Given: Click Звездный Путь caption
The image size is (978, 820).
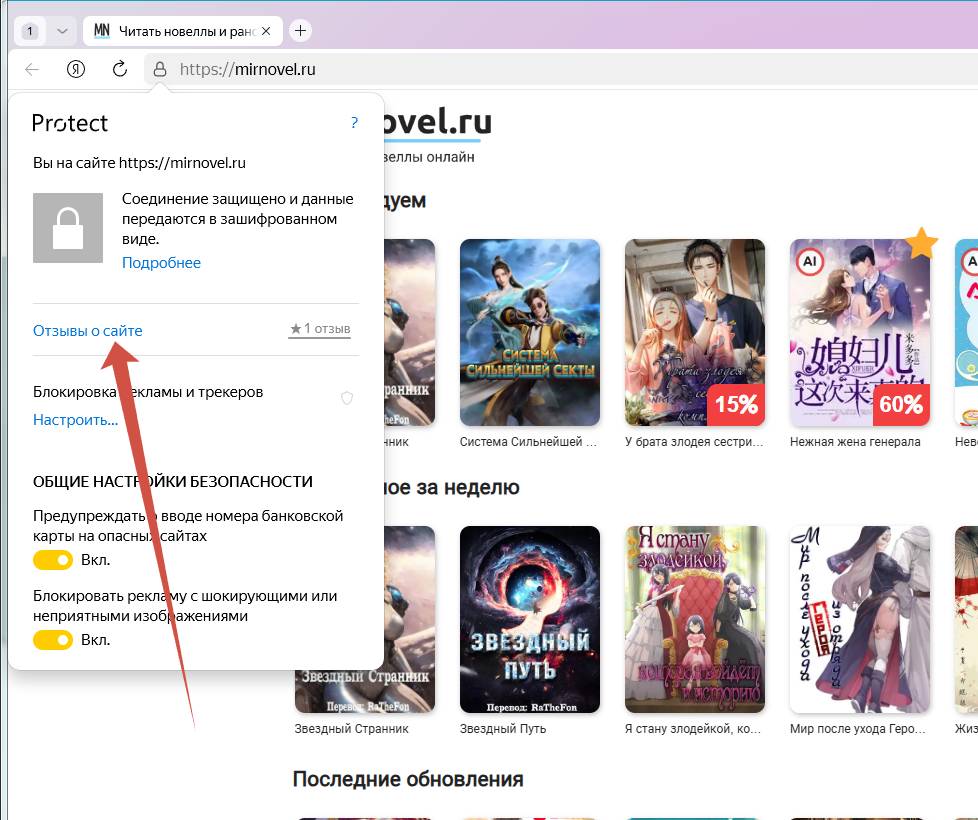Looking at the screenshot, I should pos(503,728).
